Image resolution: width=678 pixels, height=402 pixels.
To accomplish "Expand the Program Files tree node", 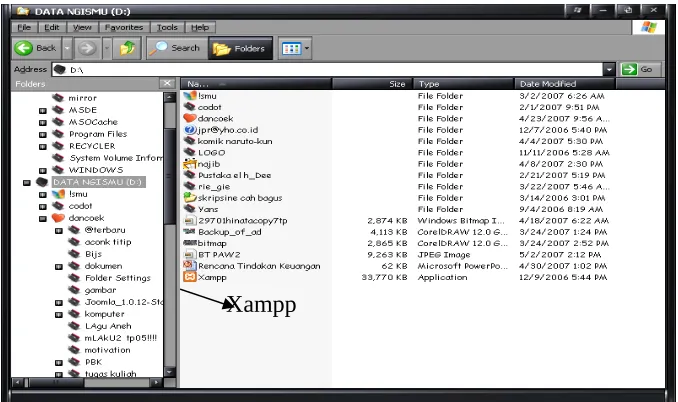I will point(43,134).
